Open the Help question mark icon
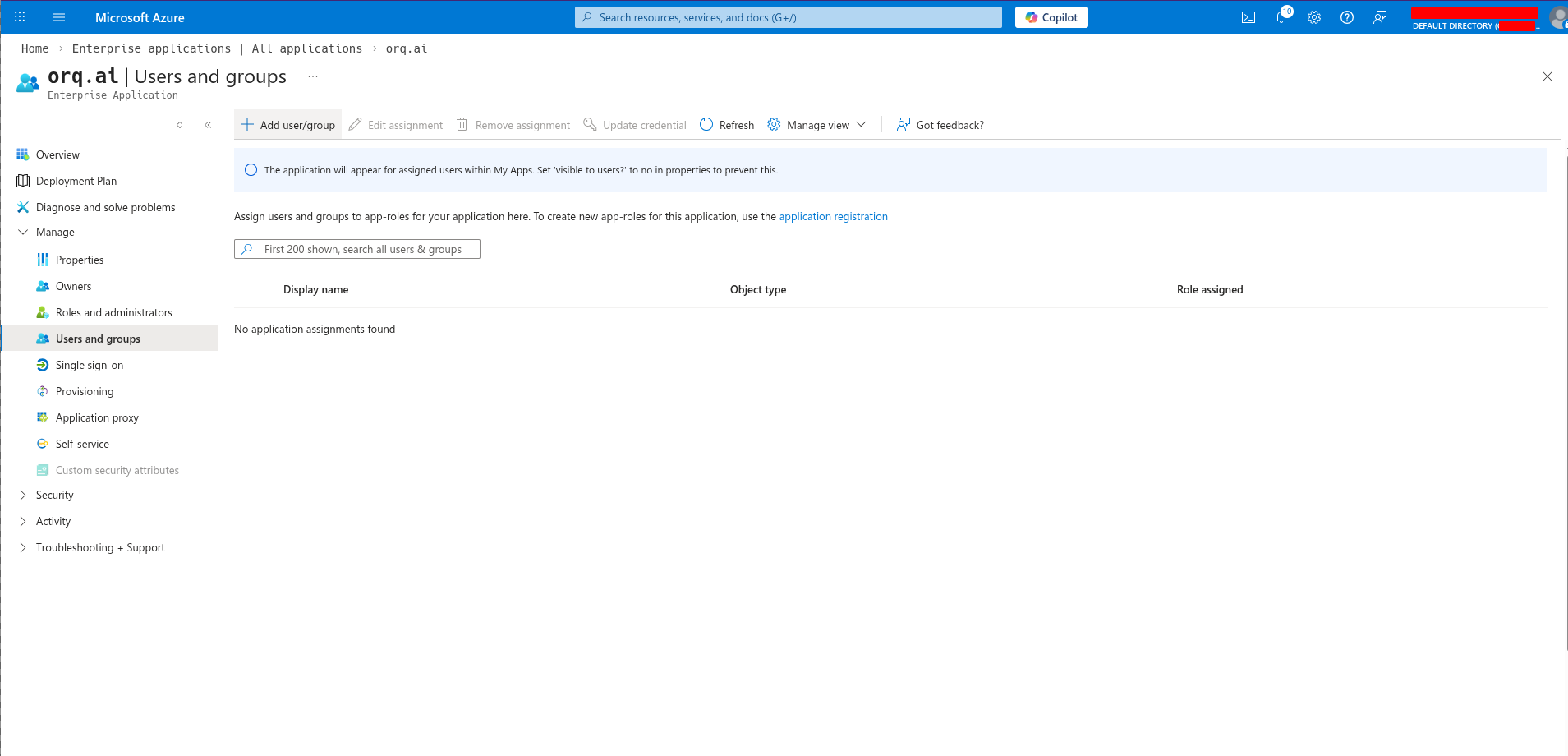The height and width of the screenshot is (756, 1568). 1346,16
